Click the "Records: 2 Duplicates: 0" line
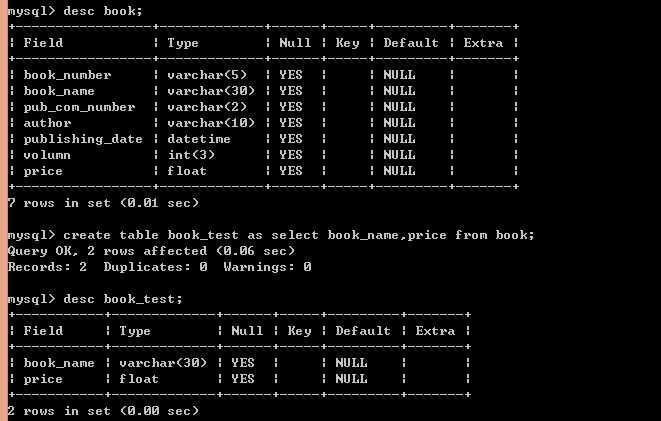 [159, 267]
